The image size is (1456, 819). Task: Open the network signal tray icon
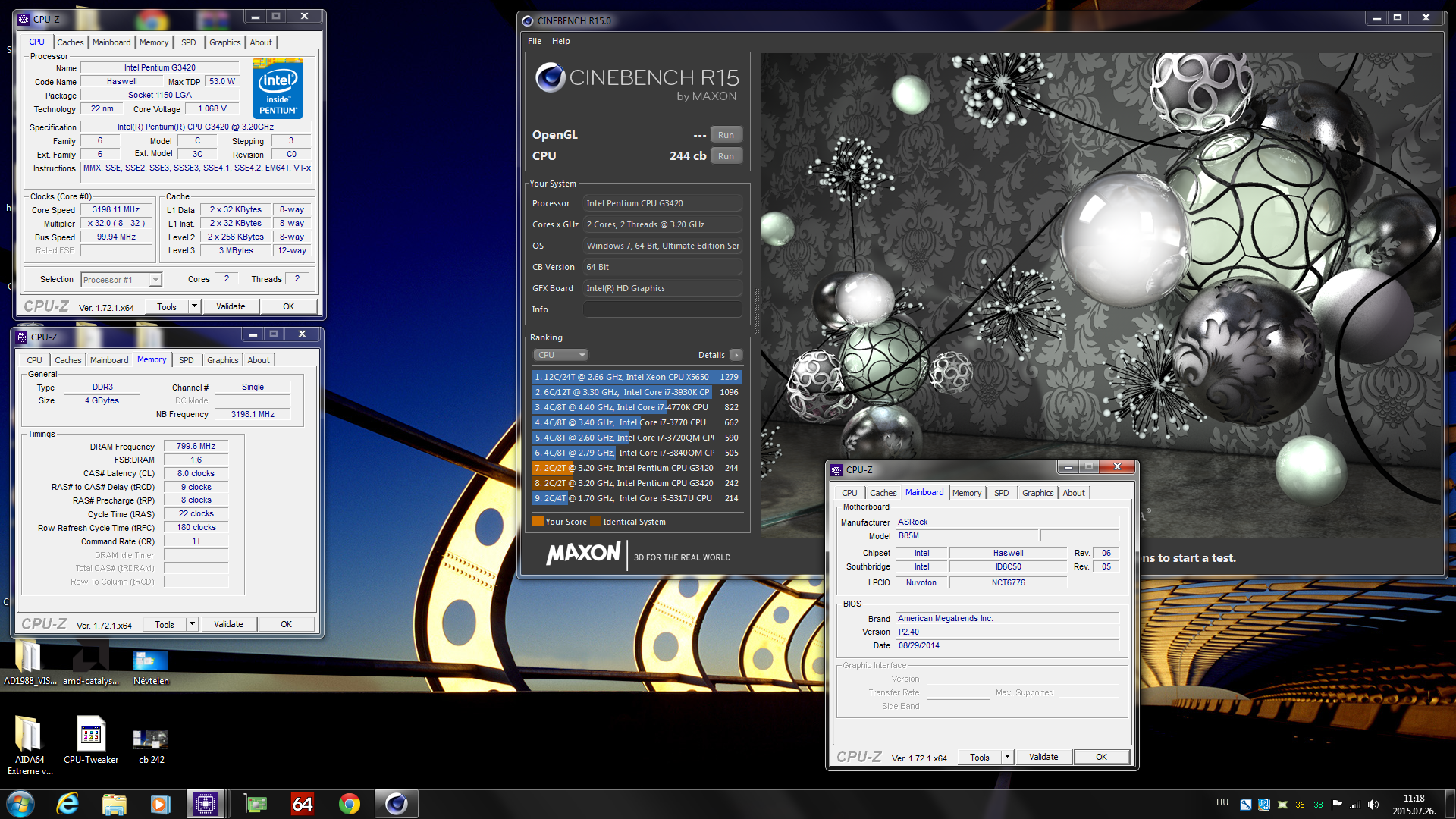[x=1355, y=805]
